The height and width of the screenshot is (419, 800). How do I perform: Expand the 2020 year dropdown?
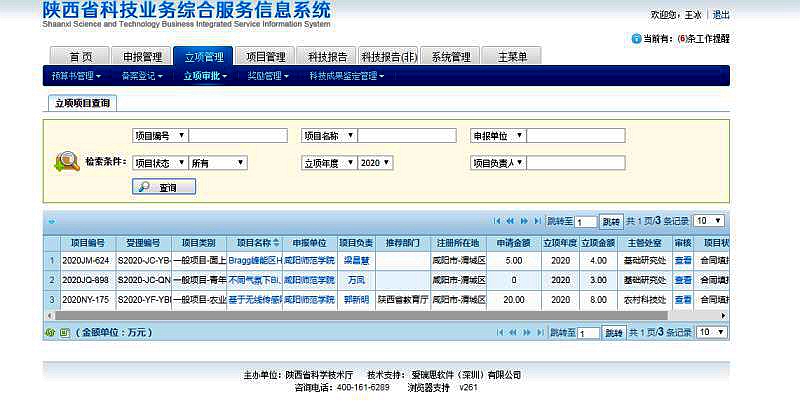click(x=375, y=162)
